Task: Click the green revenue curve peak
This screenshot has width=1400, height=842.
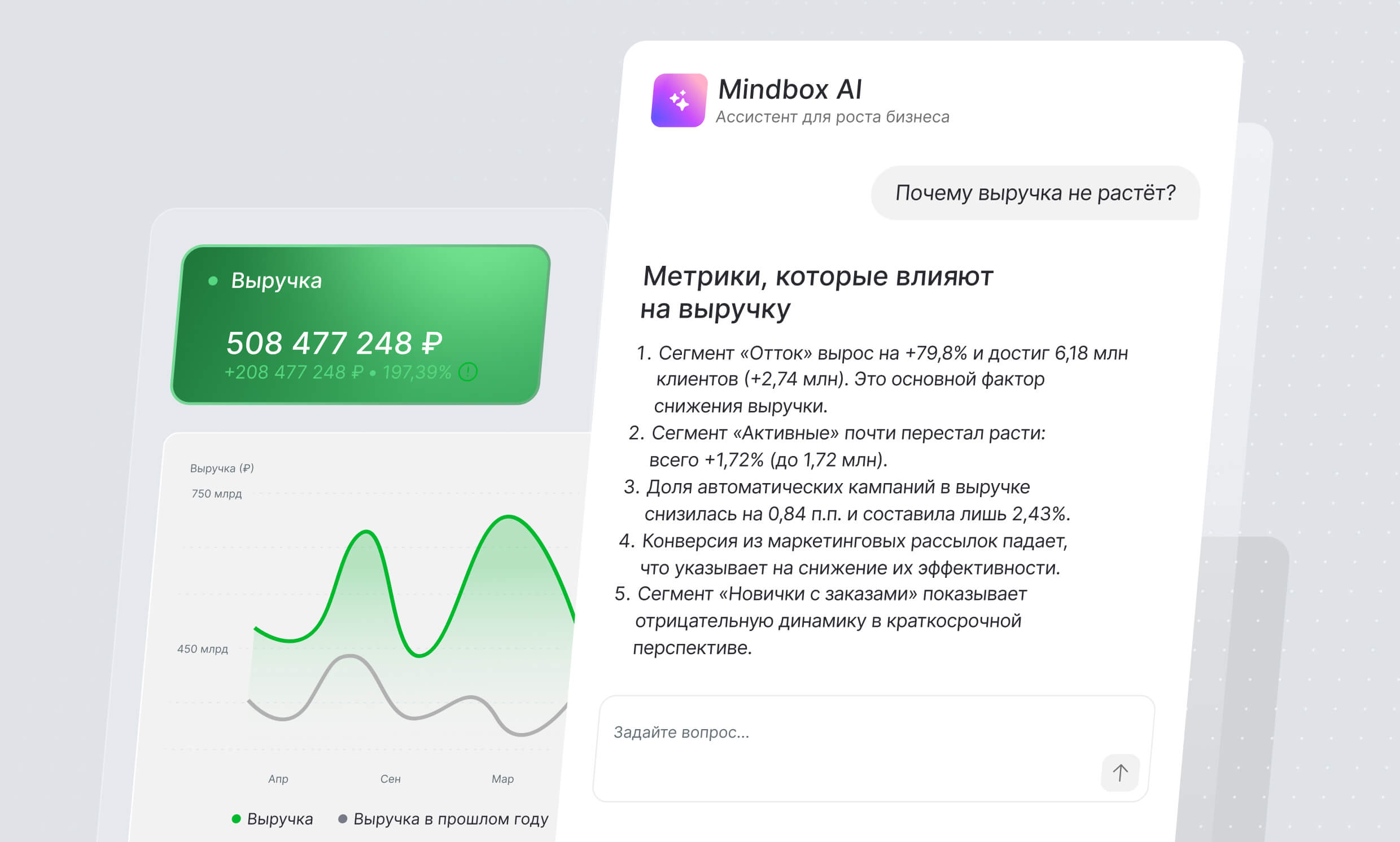Action: (x=508, y=516)
